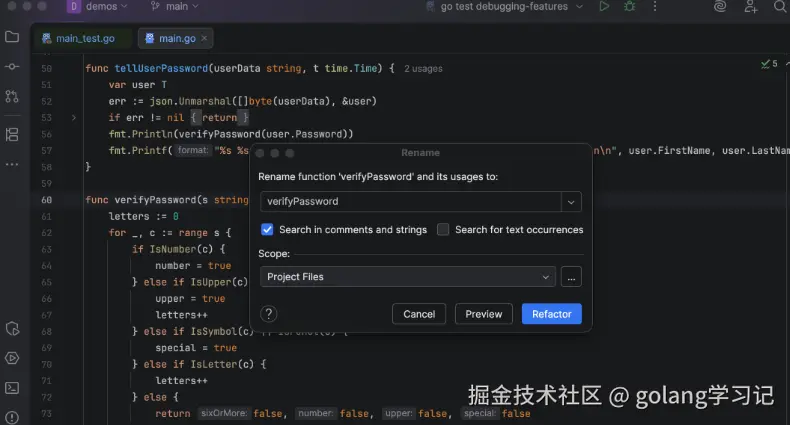This screenshot has height=425, width=790.
Task: Debug the go test debugging-features configuration
Action: [629, 7]
